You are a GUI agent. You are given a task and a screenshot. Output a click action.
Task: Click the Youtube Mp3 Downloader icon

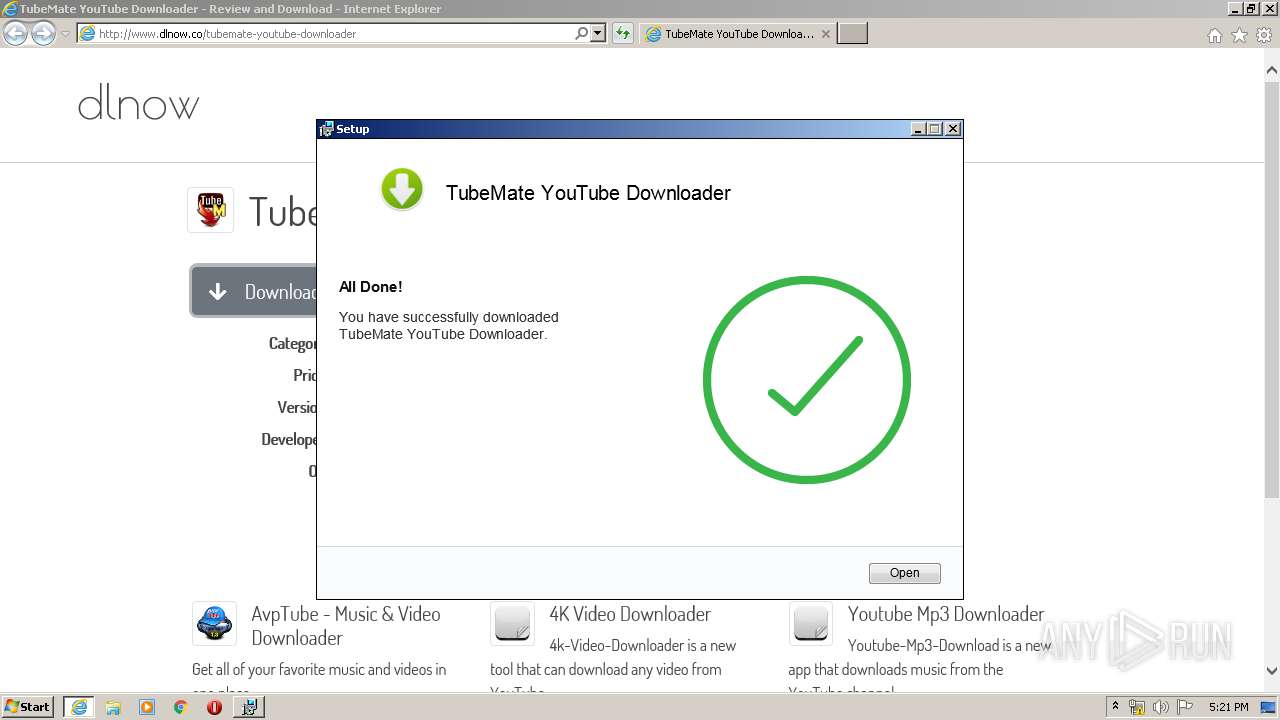point(811,624)
